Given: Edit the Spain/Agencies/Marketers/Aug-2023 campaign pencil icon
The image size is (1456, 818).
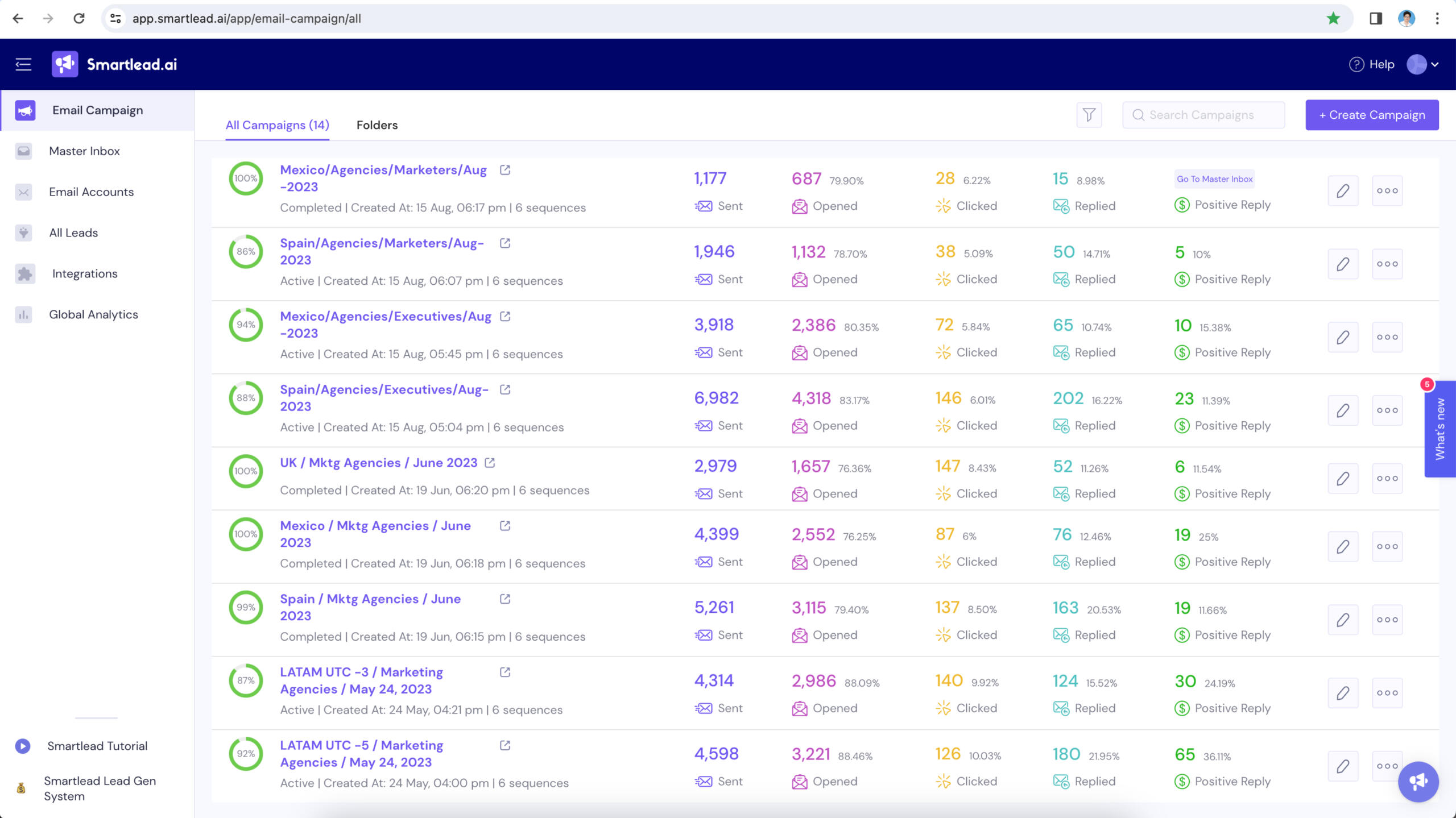Looking at the screenshot, I should point(1343,264).
